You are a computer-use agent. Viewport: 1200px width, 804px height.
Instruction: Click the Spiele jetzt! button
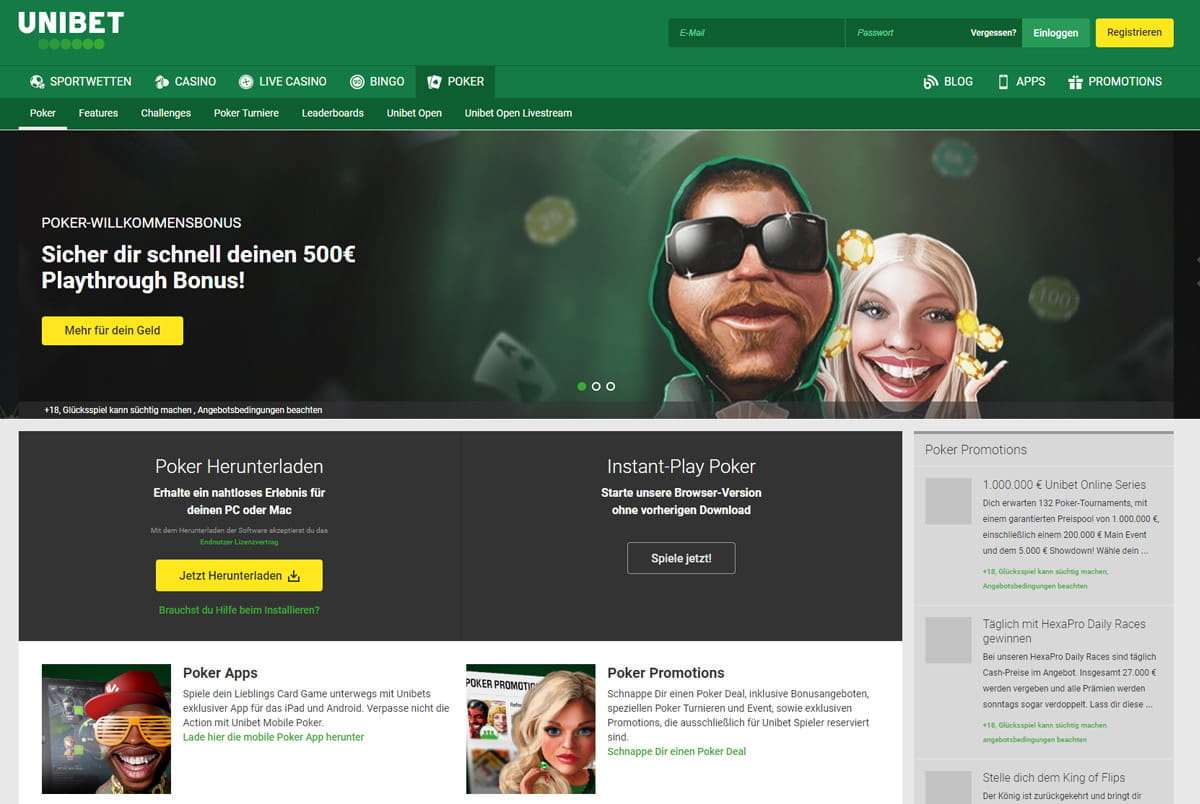pos(681,558)
